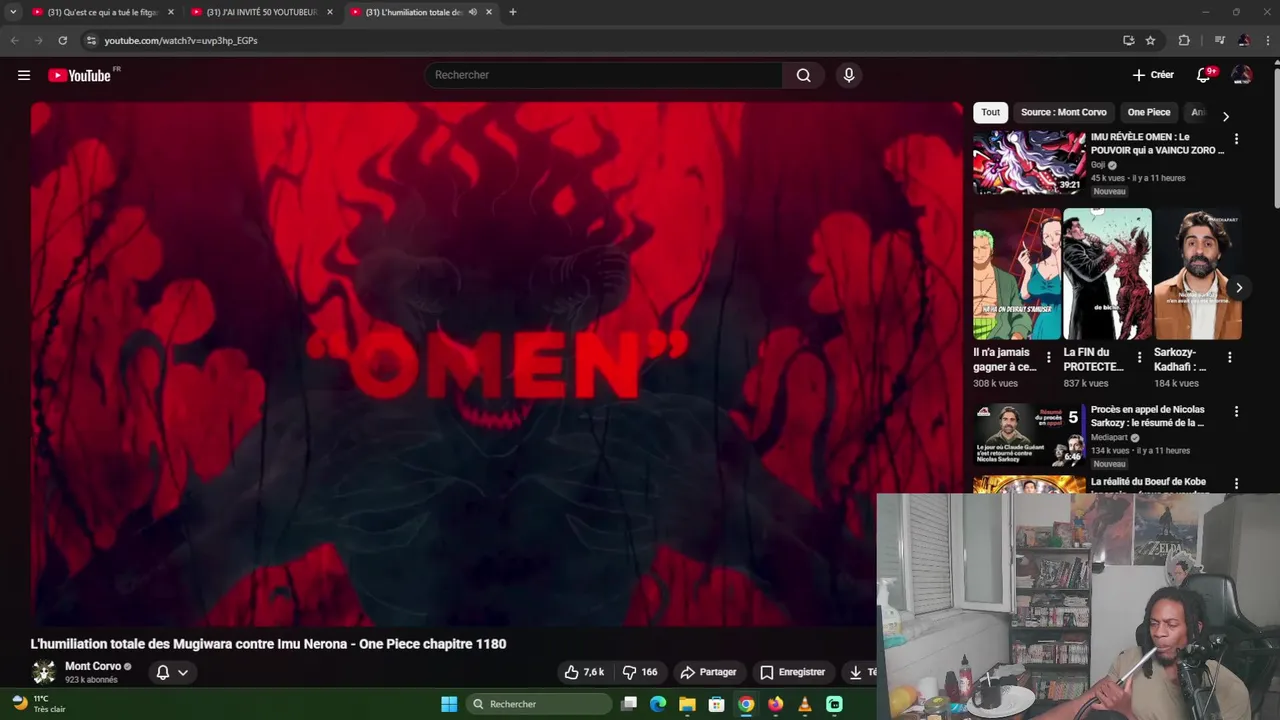Open the weather widget showing 11°C

40,704
